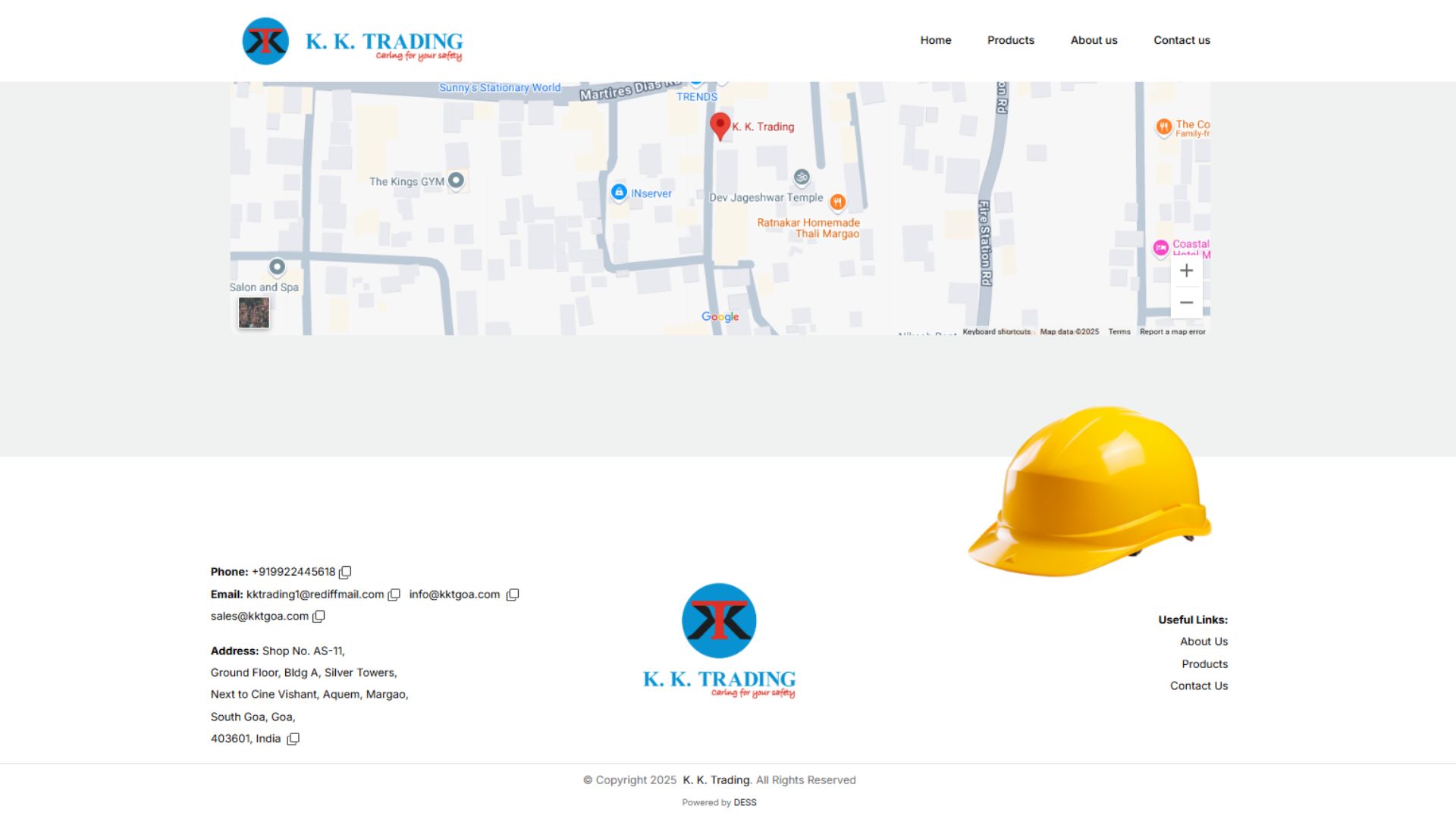Open the Contact us menu item in header
This screenshot has height=819, width=1456.
1181,40
